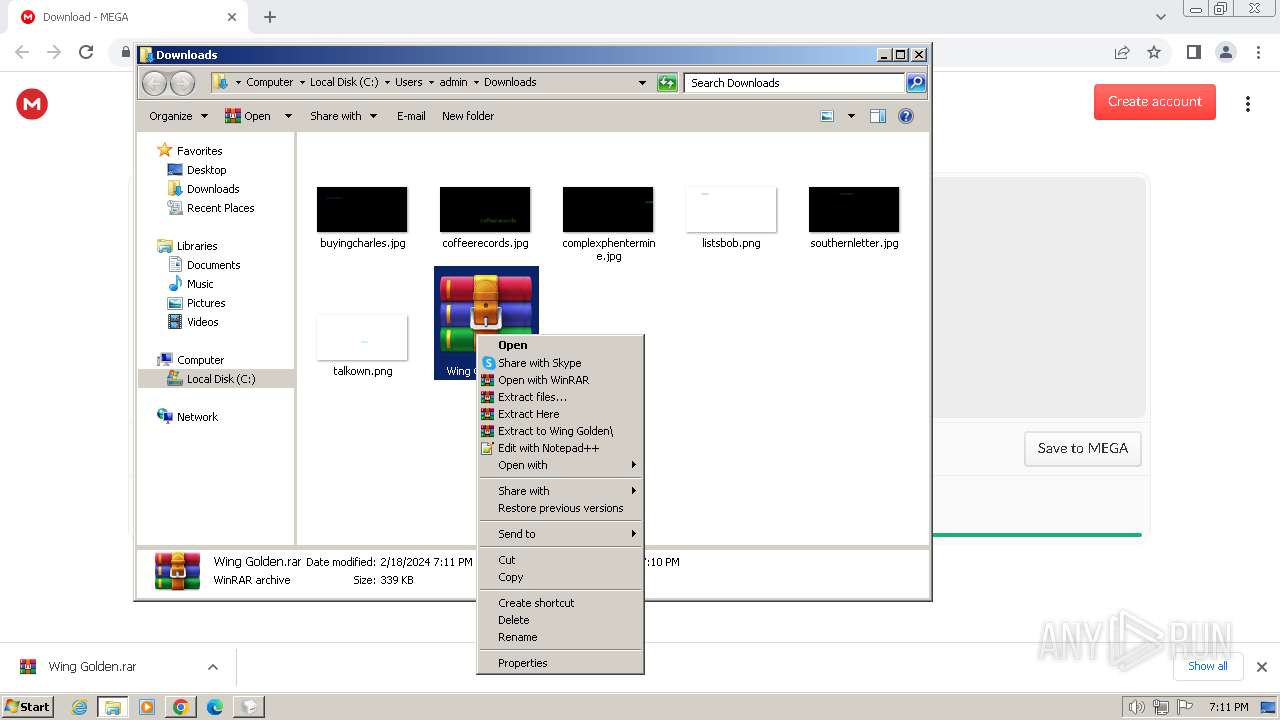Viewport: 1280px width, 720px height.
Task: Select Edit with Notepad++
Action: tap(560, 448)
